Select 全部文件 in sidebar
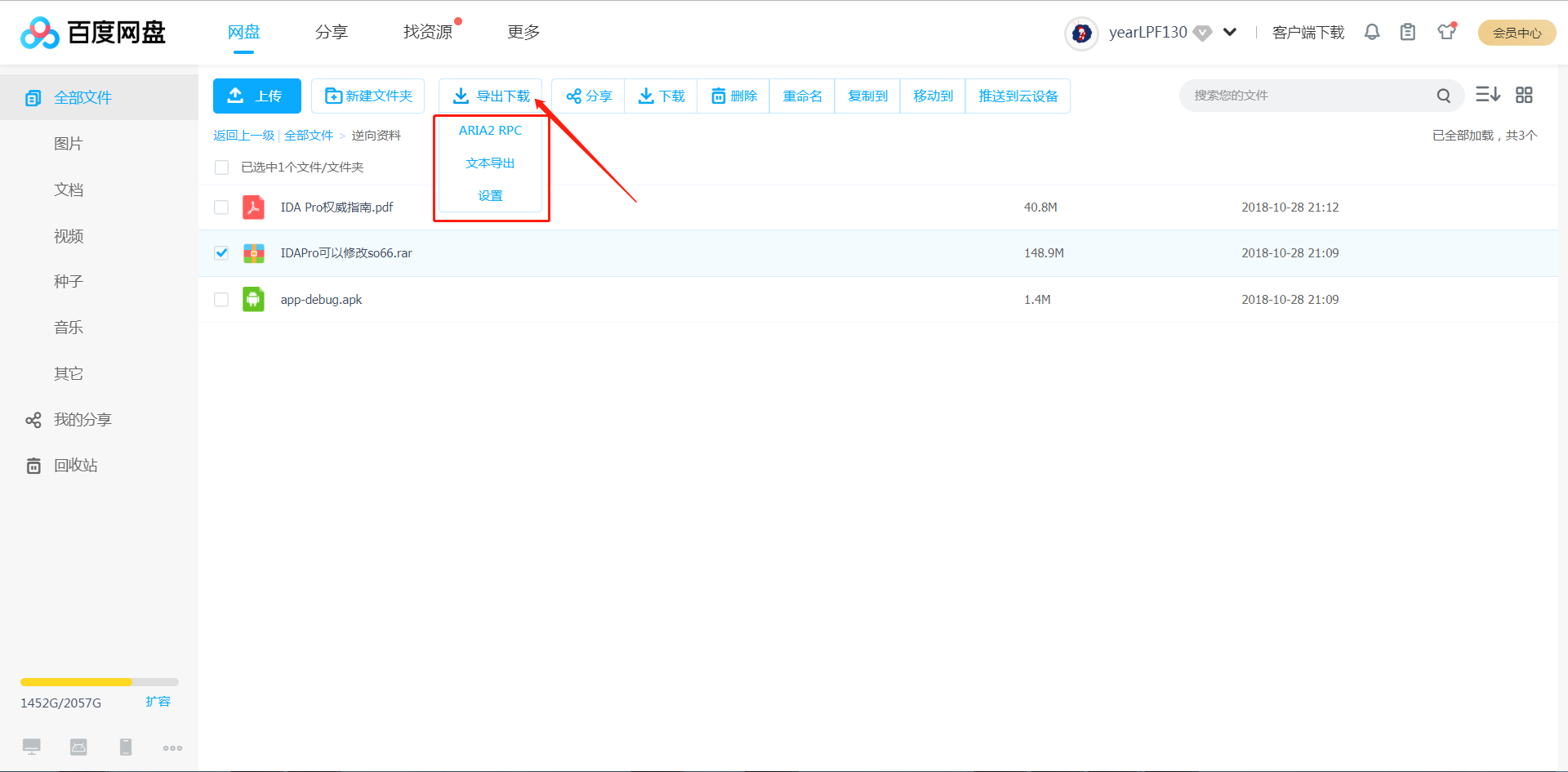The image size is (1568, 772). click(100, 98)
